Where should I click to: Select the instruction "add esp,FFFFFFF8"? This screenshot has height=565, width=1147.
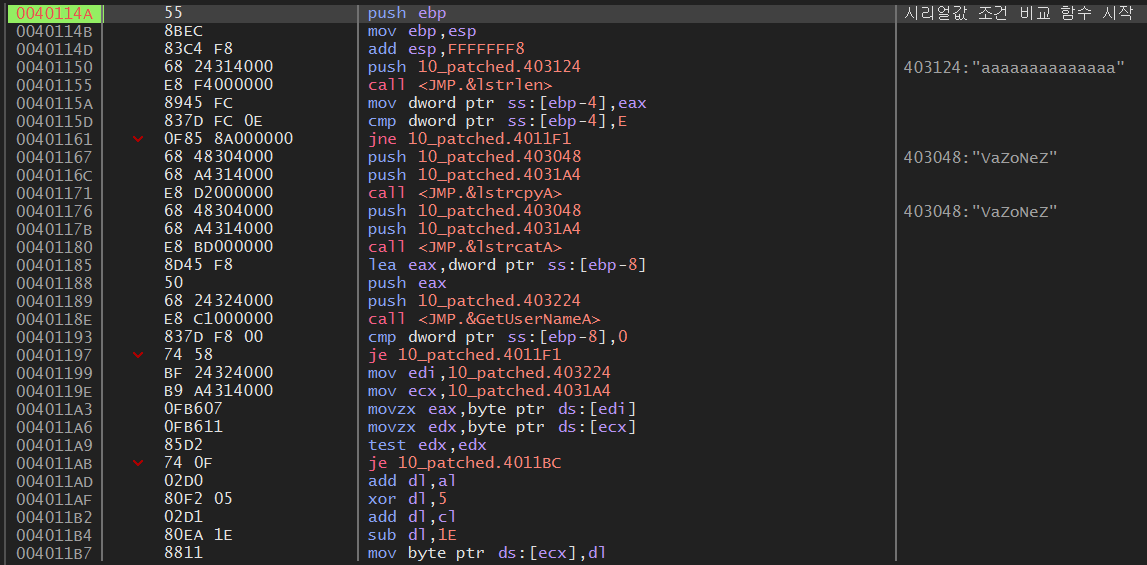pos(446,49)
